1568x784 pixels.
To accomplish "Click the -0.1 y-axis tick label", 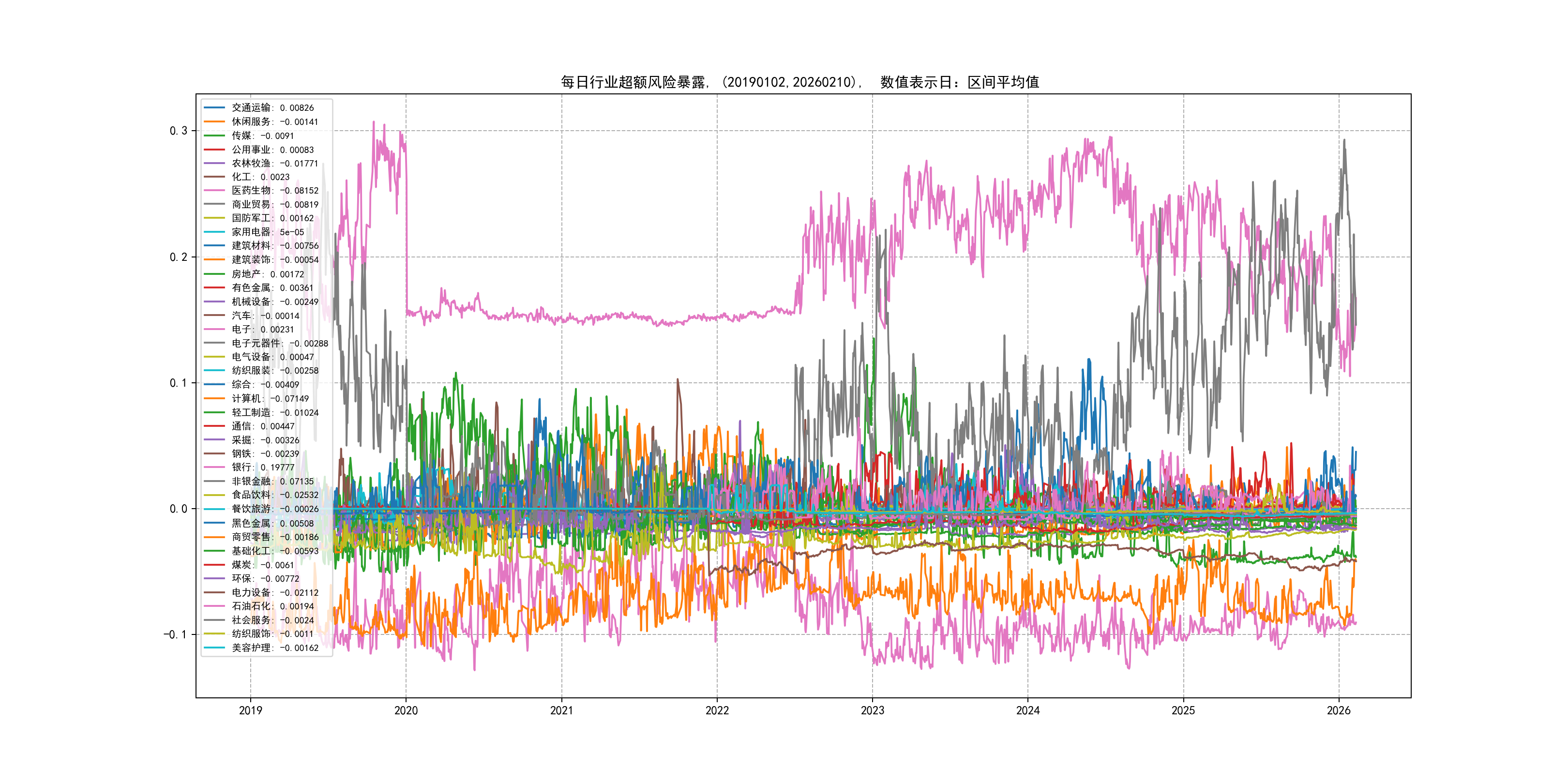I will 175,635.
